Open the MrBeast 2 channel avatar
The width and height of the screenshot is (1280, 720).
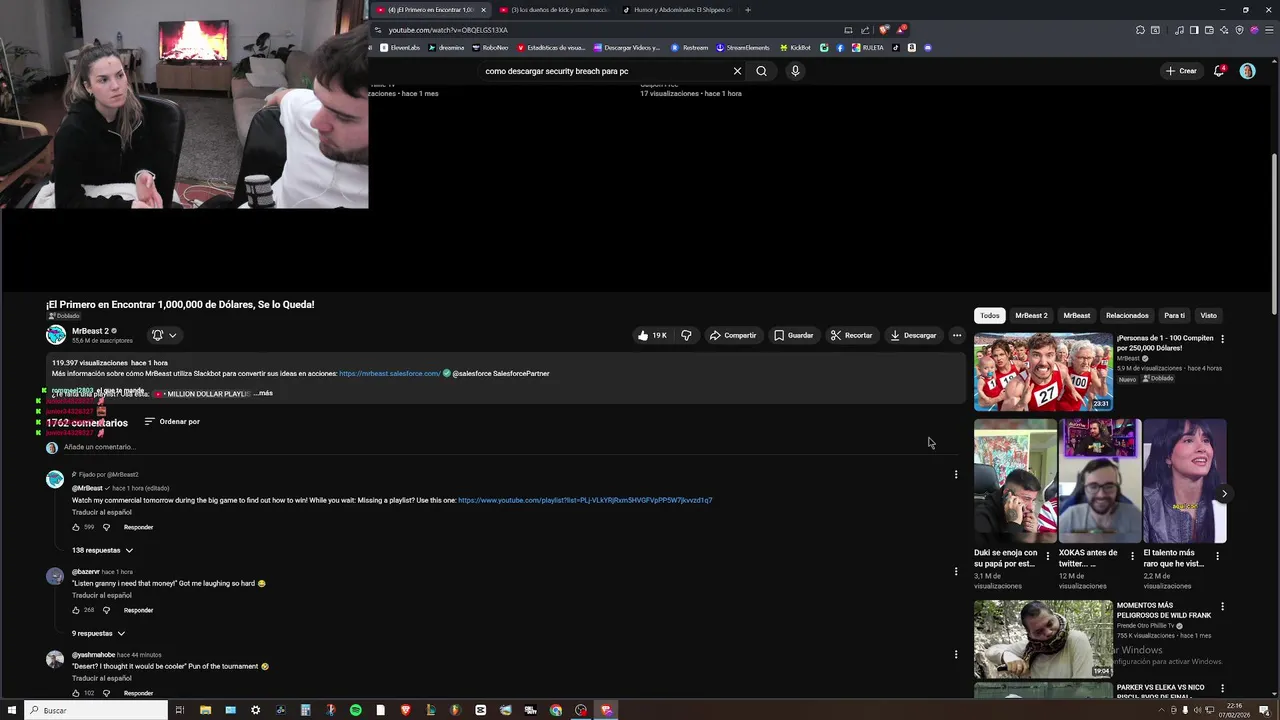point(56,335)
